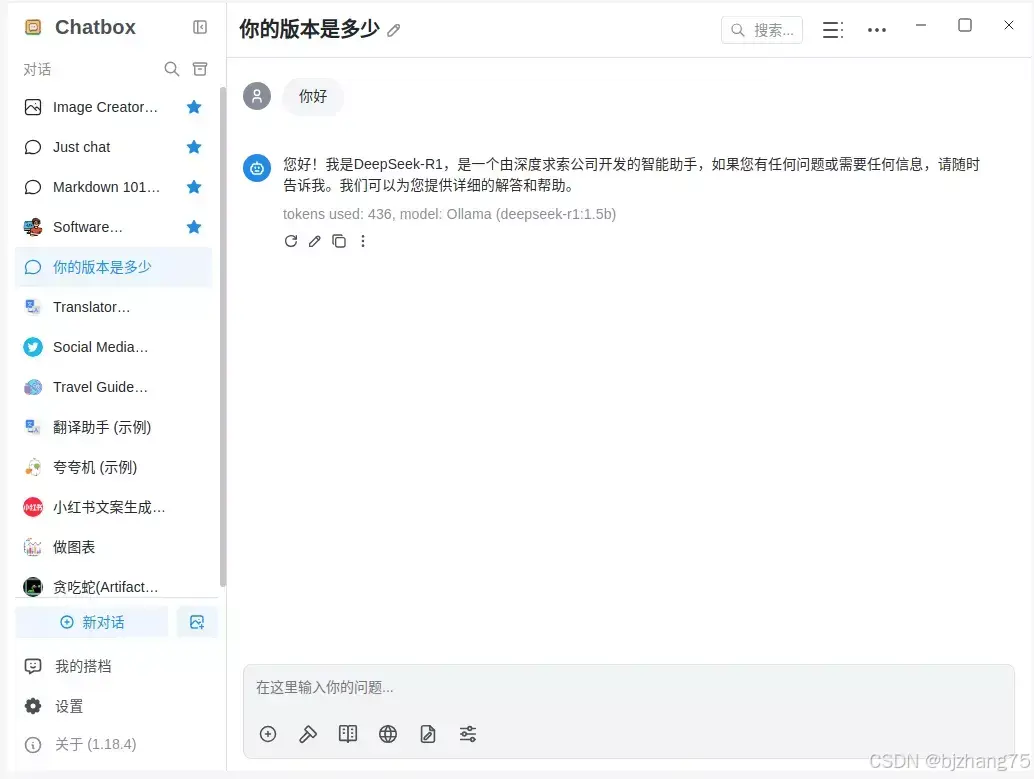Start a new chat with 新对话
Viewport: 1034px width, 779px height.
[x=92, y=622]
